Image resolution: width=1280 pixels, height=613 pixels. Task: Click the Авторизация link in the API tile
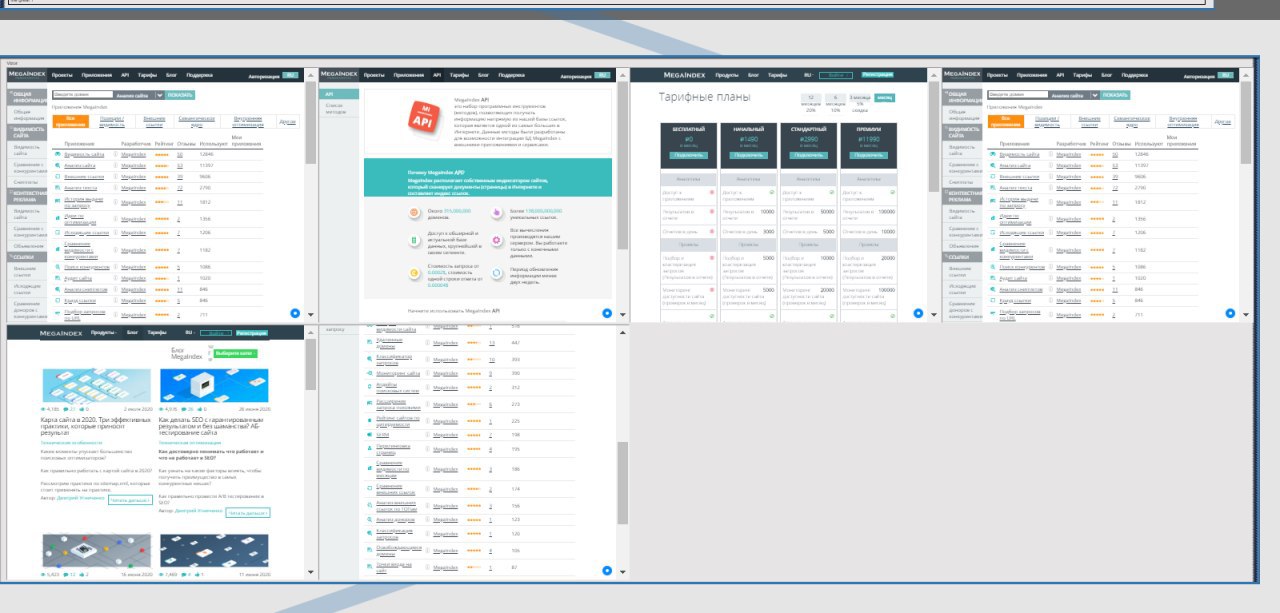coord(576,75)
